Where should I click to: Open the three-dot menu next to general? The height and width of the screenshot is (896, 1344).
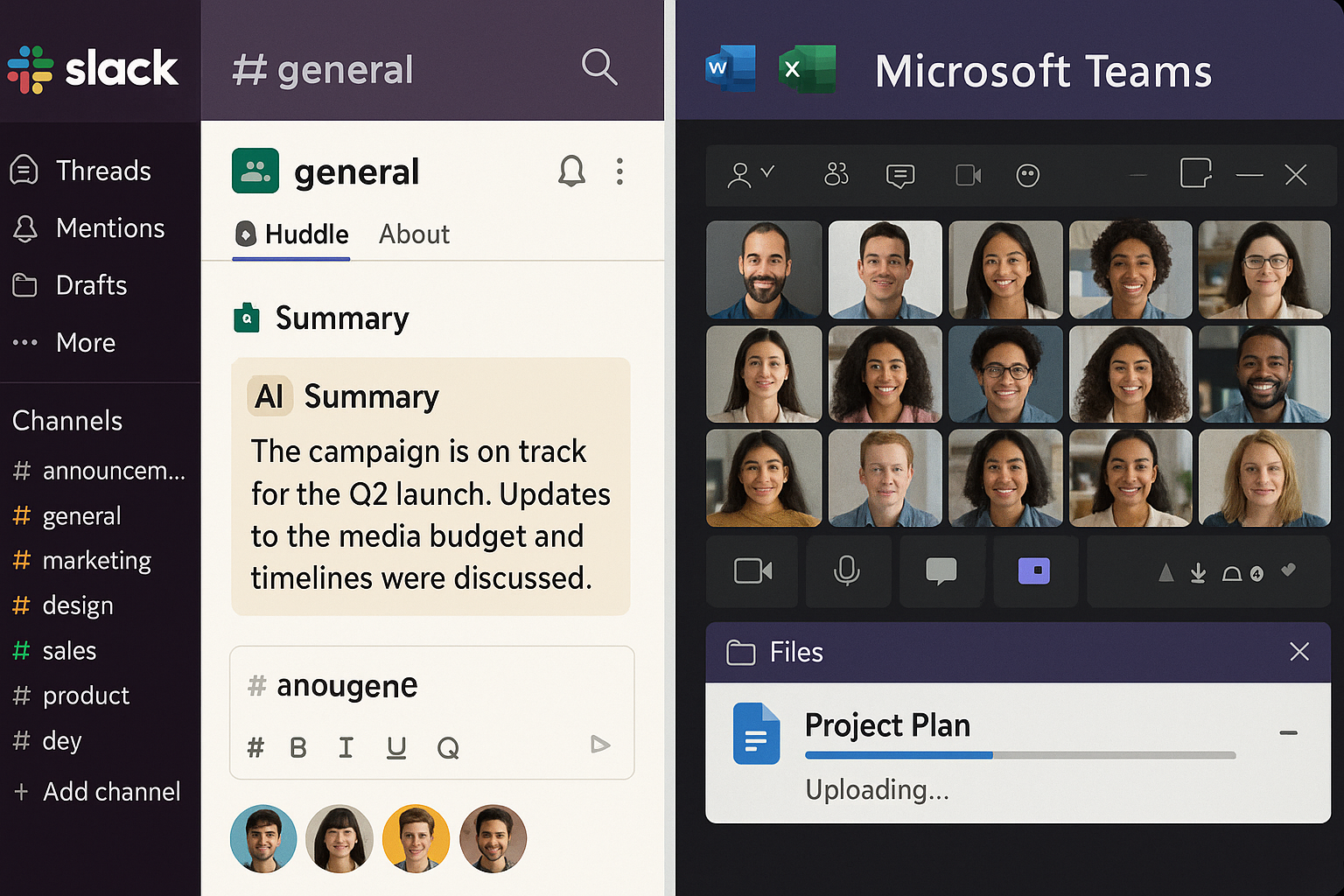pyautogui.click(x=619, y=171)
